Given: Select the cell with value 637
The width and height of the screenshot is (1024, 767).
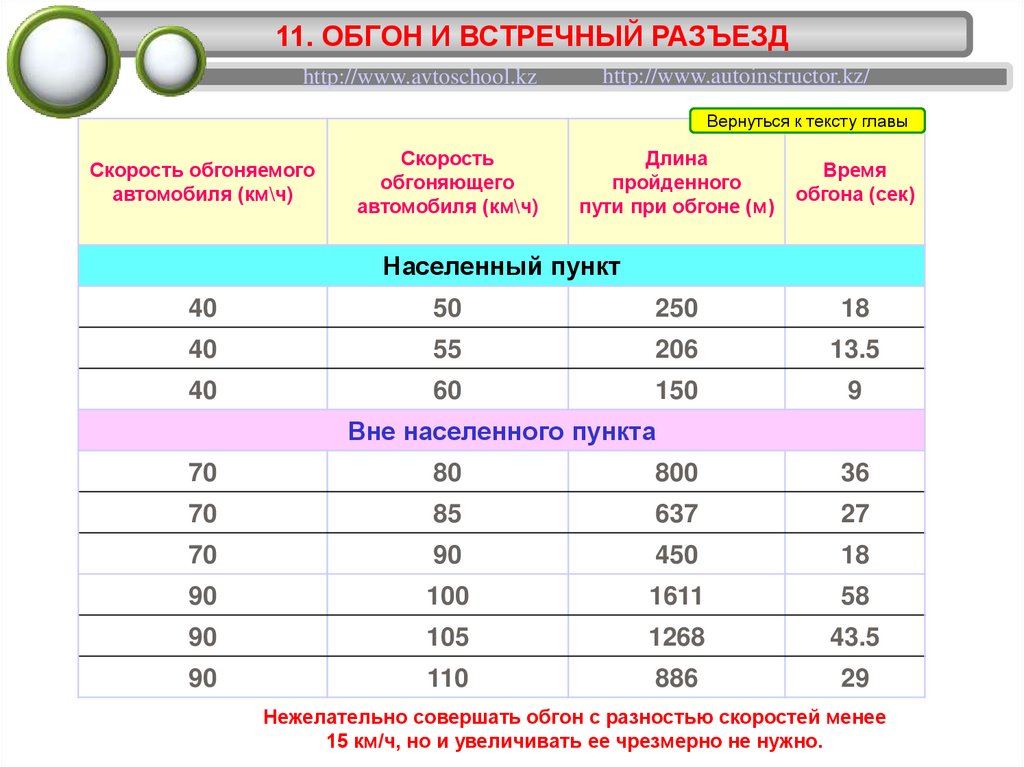Looking at the screenshot, I should click(x=677, y=514).
